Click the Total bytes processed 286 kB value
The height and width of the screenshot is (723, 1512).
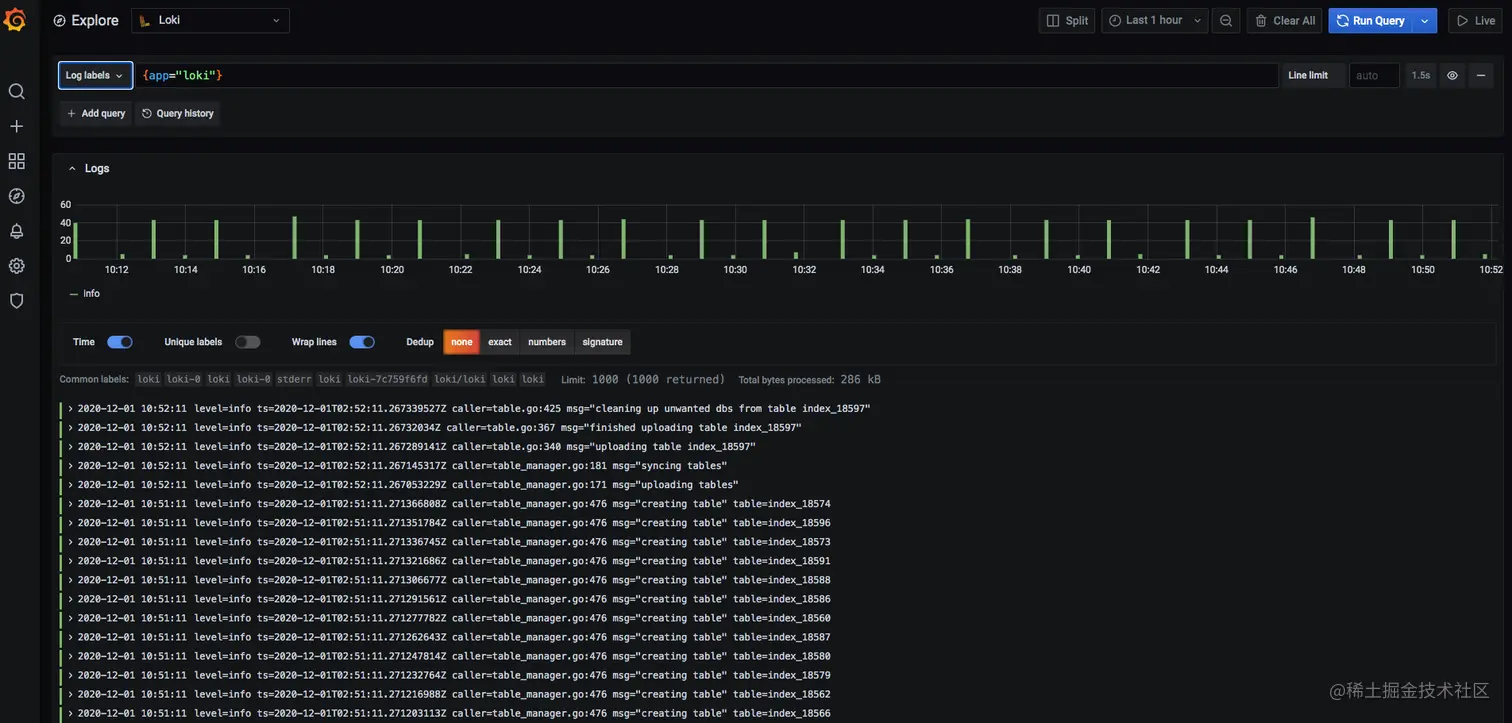click(x=860, y=380)
